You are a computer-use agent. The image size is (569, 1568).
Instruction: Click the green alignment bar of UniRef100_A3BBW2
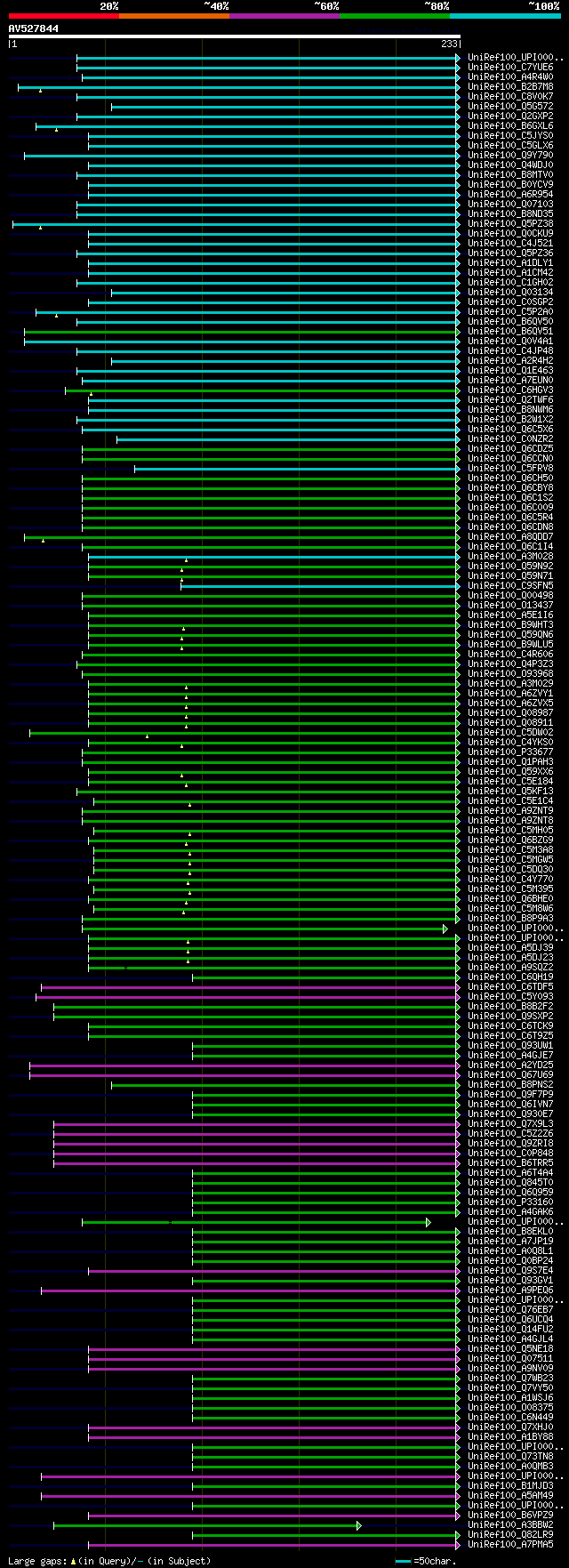(207, 1525)
